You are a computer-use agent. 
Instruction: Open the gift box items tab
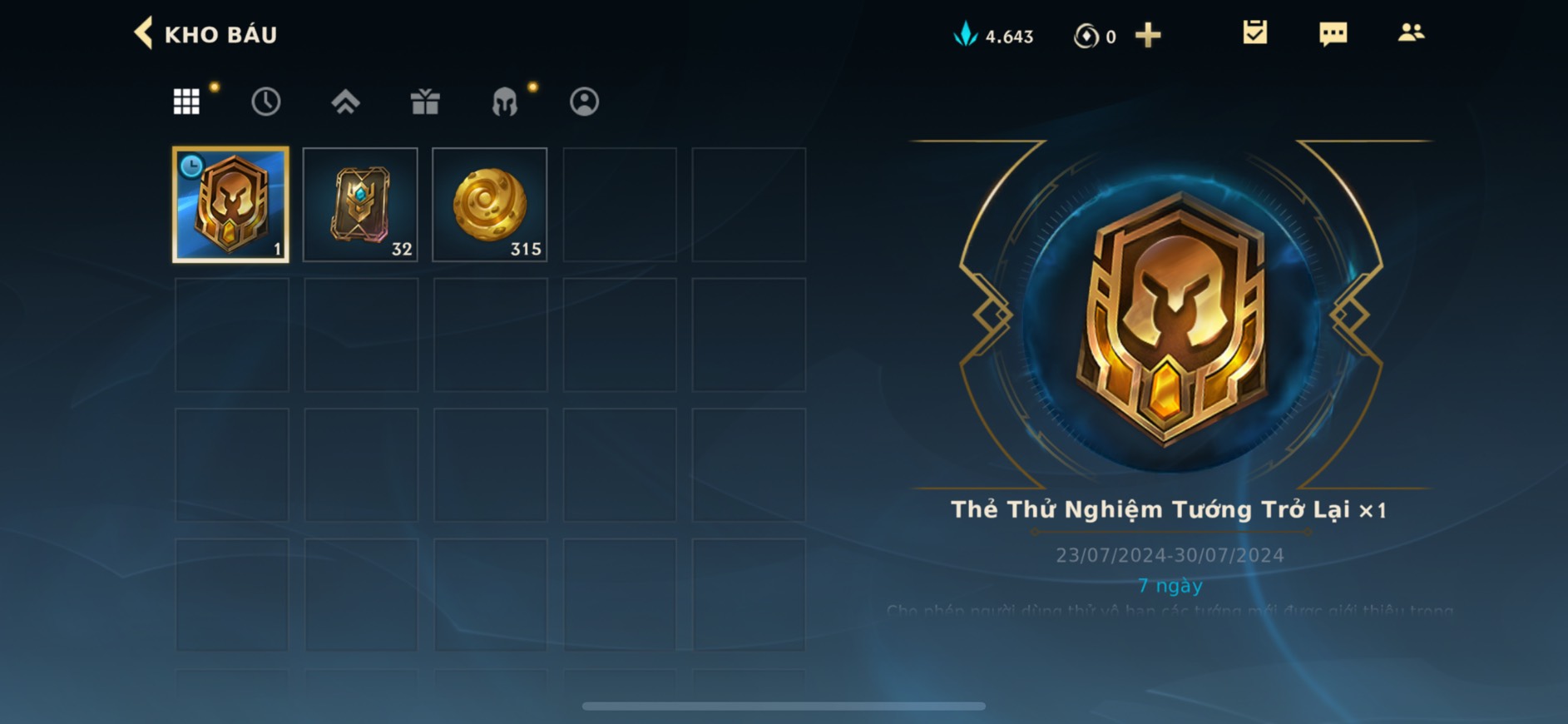pos(425,102)
